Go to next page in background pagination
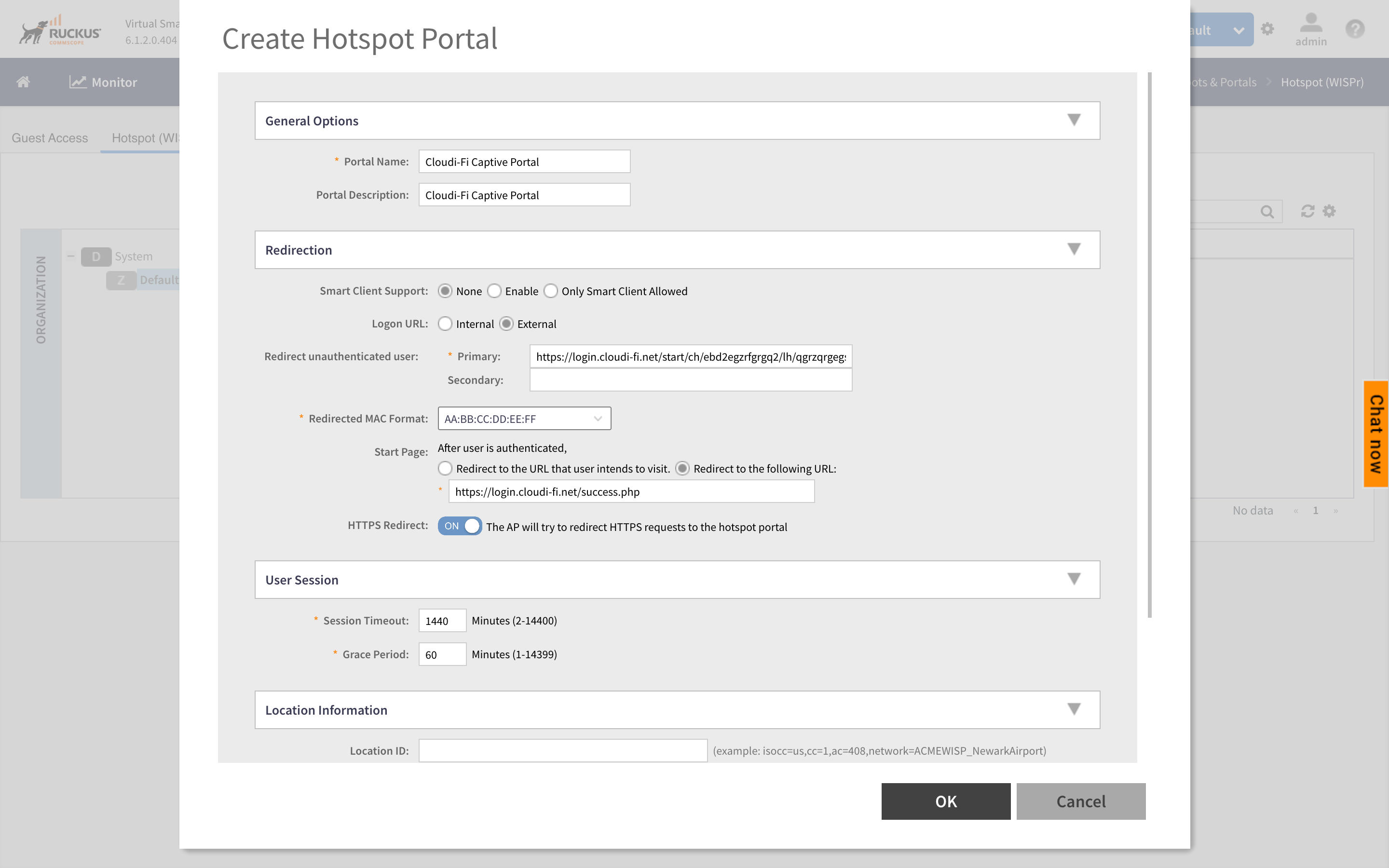Viewport: 1389px width, 868px height. tap(1335, 510)
